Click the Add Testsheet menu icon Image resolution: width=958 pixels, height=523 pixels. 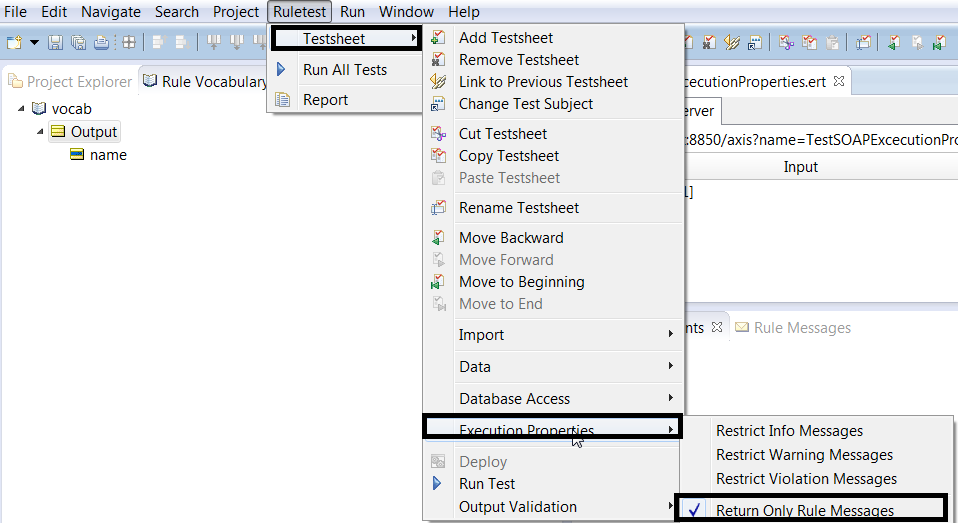pos(438,37)
